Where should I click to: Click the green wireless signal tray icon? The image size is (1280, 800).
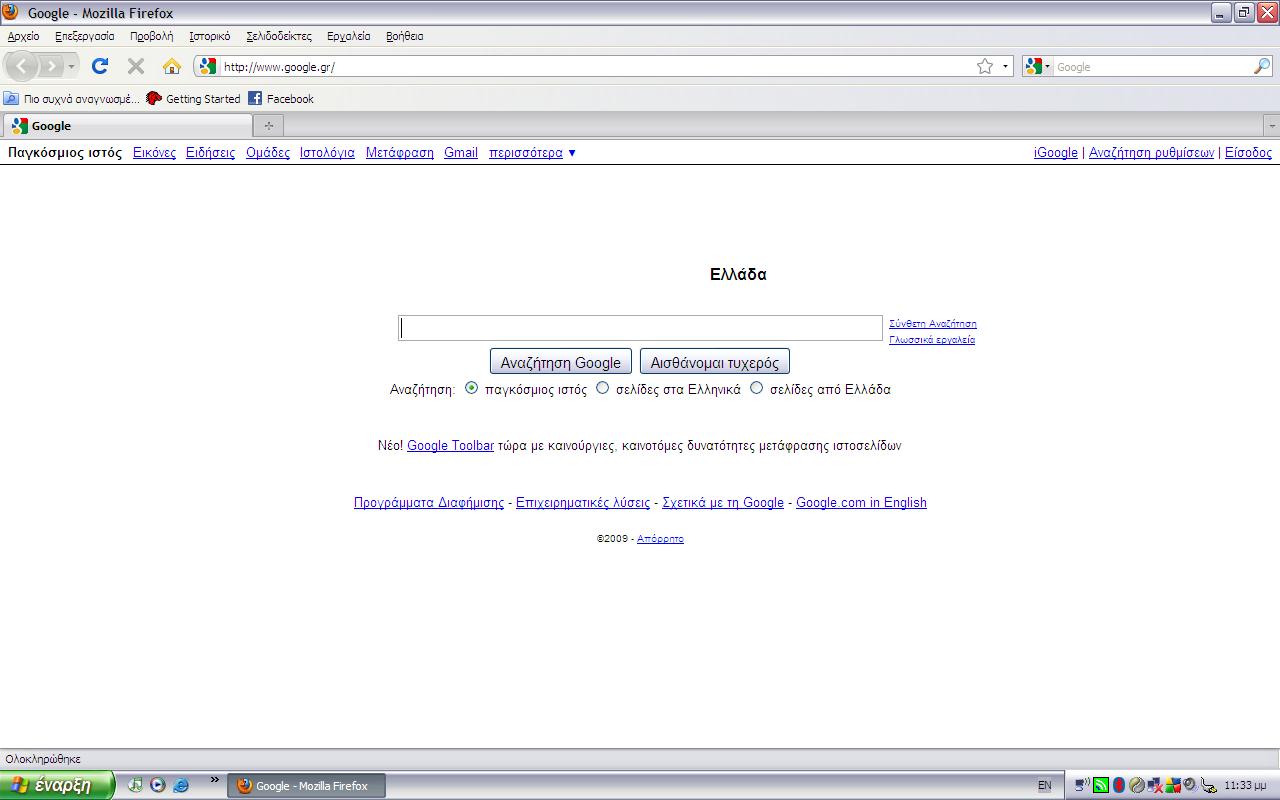point(1101,786)
